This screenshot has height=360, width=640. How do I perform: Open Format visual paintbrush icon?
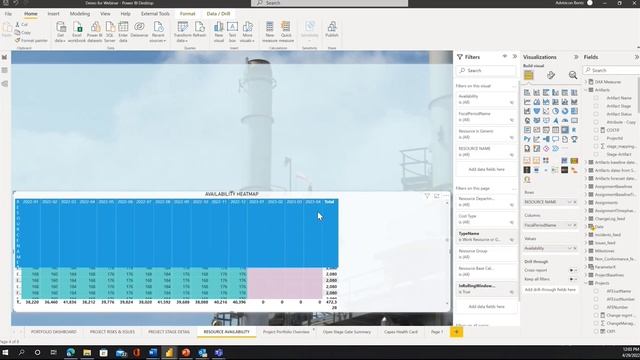[x=551, y=75]
